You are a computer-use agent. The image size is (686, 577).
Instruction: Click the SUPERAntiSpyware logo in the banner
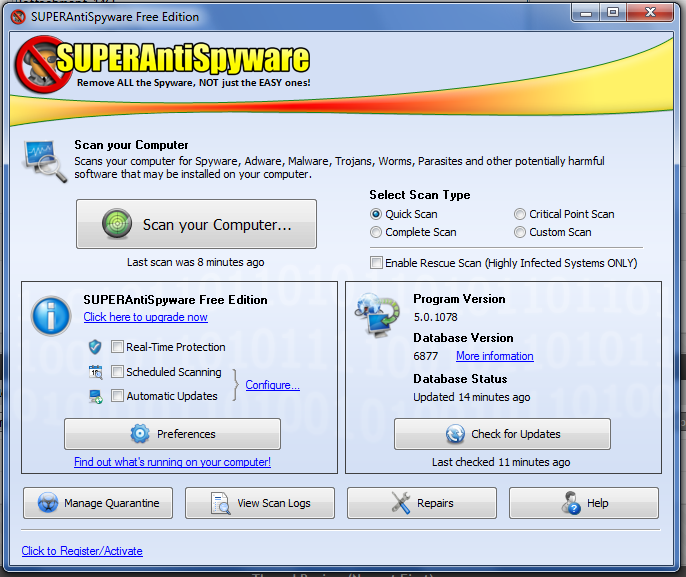point(162,64)
